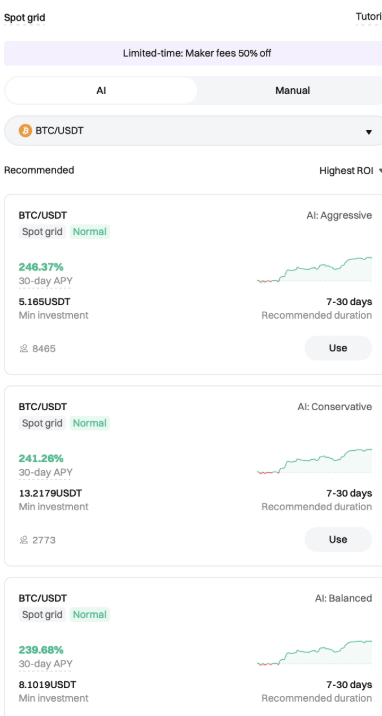Click the Normal tag on Balanced card
This screenshot has width=382, height=716.
90,615
